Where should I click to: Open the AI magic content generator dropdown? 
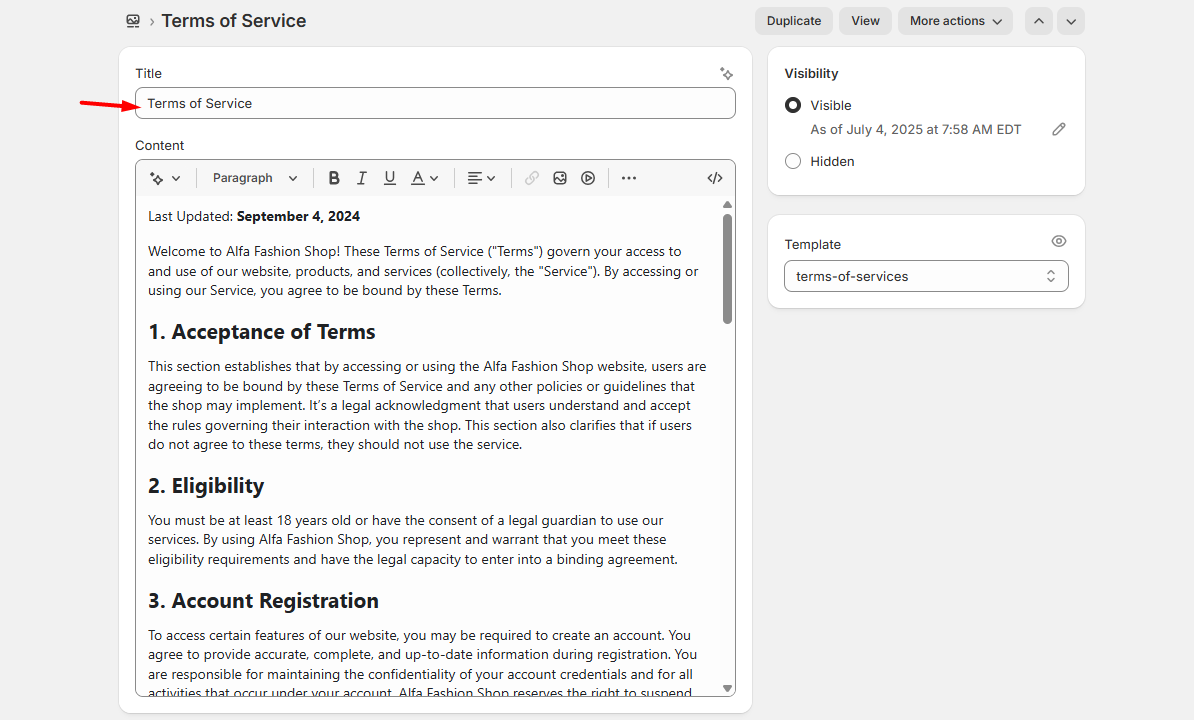pyautogui.click(x=165, y=178)
